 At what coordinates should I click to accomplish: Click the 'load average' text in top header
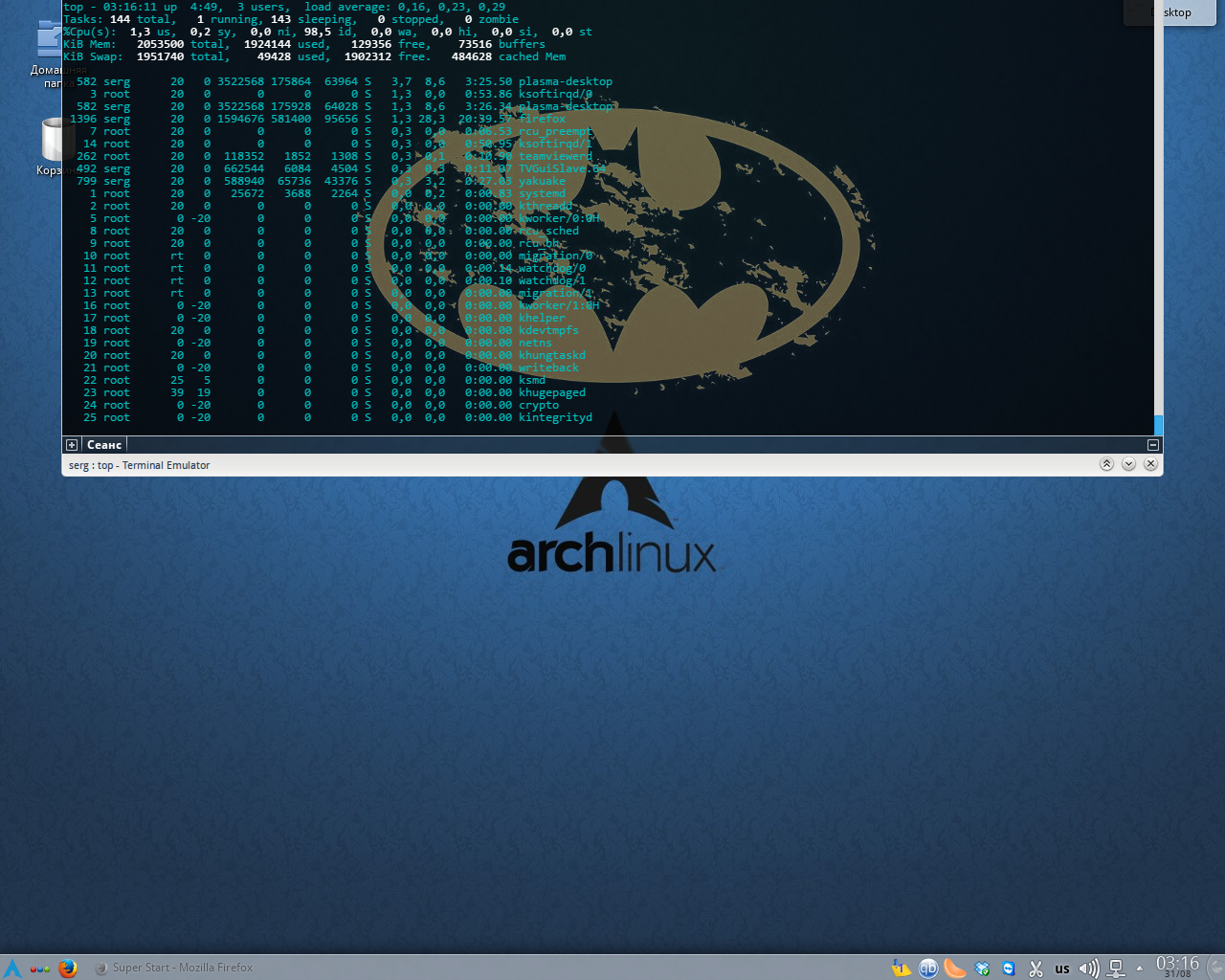click(346, 7)
